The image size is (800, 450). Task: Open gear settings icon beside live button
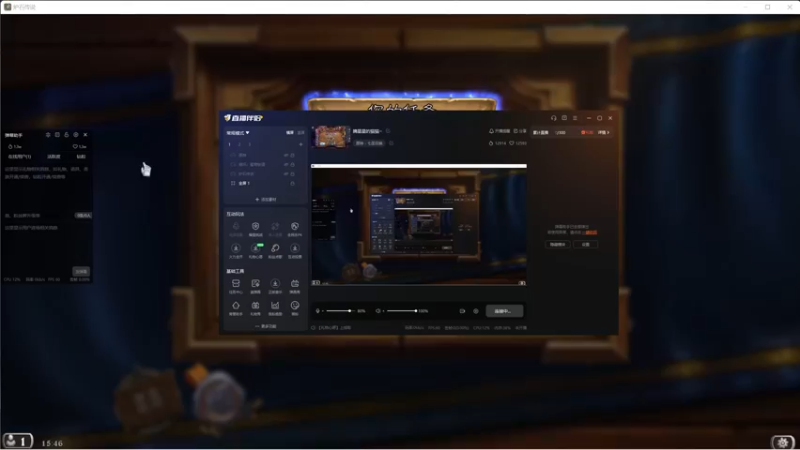(476, 311)
